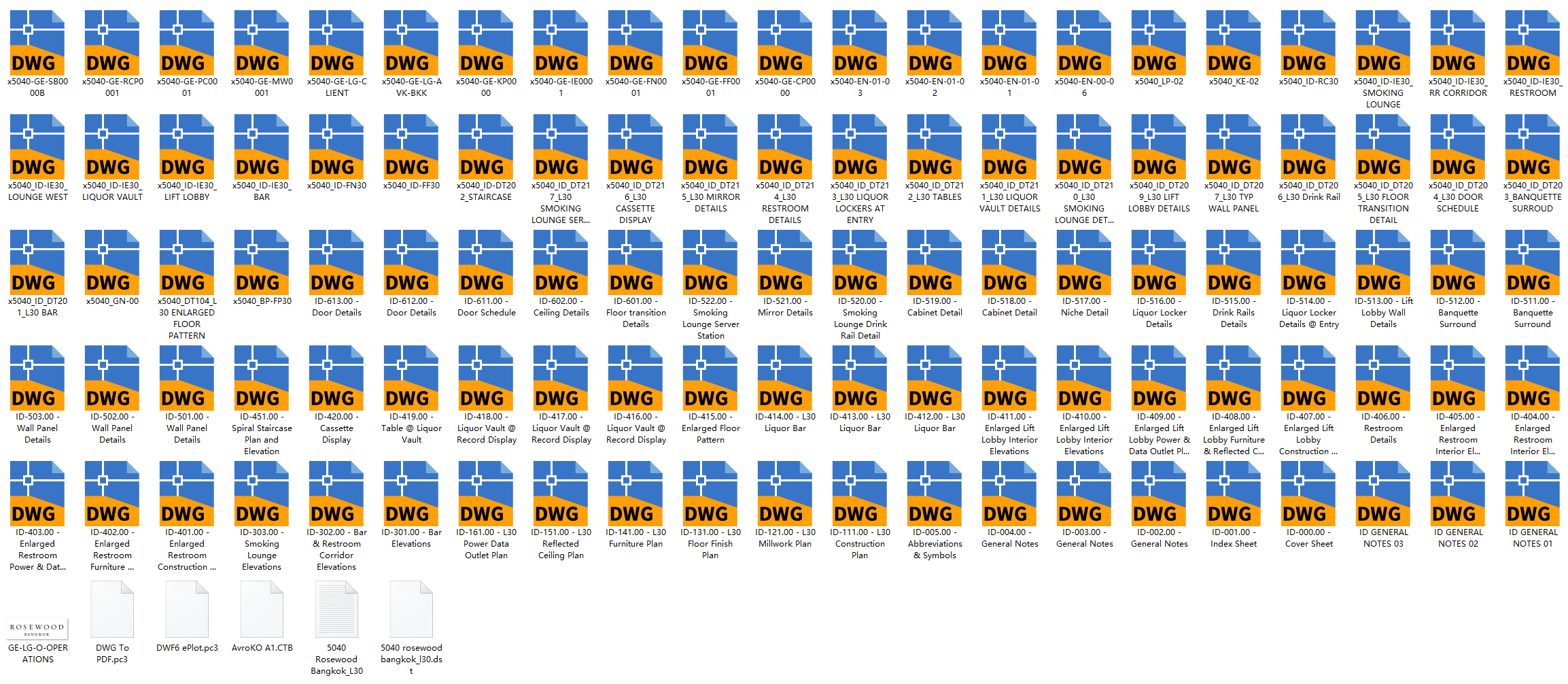Screen dimensions: 1568x684
Task: Click the 'x5040-GE-RCP0001' file name
Action: click(x=112, y=87)
